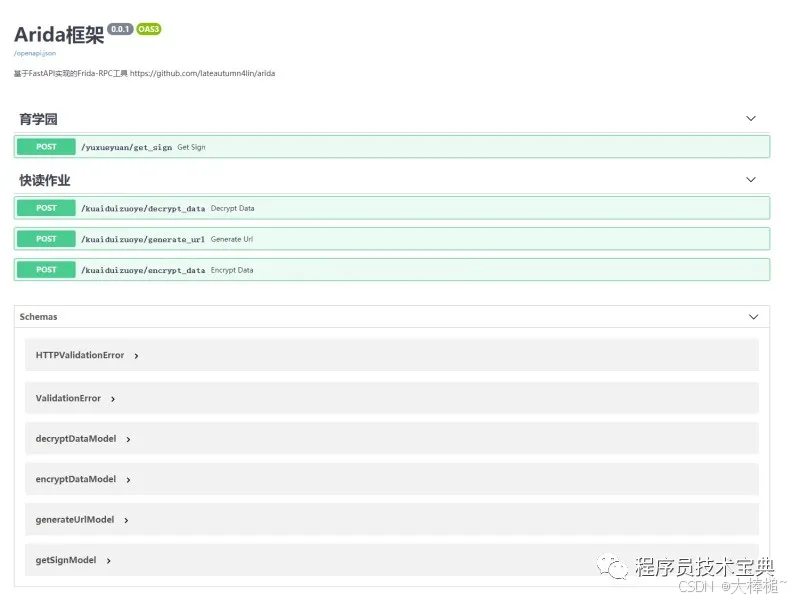Expand the /kuaiduizuoye/decrypt_data endpoint
Image resolution: width=800 pixels, height=602 pixels.
392,208
